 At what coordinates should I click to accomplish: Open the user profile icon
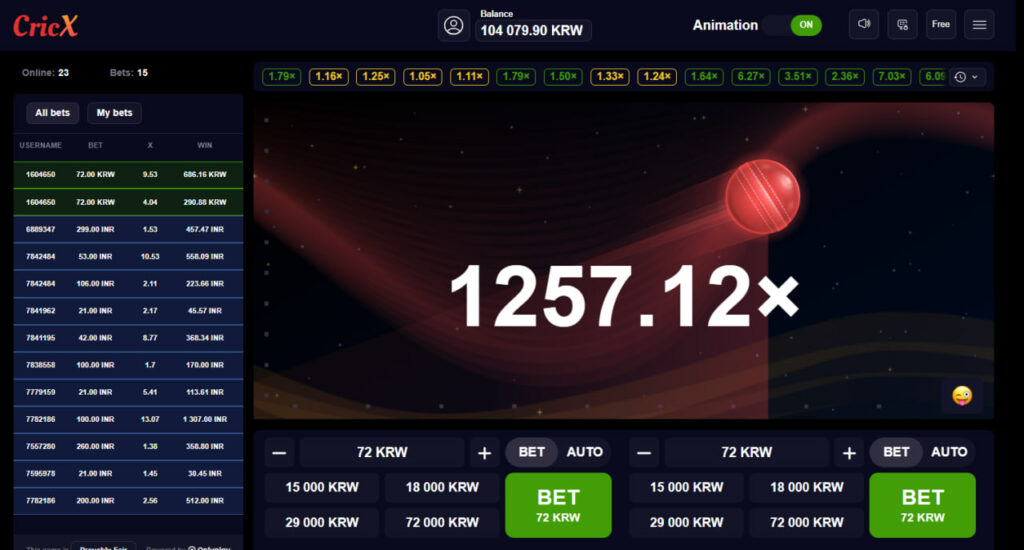click(453, 25)
